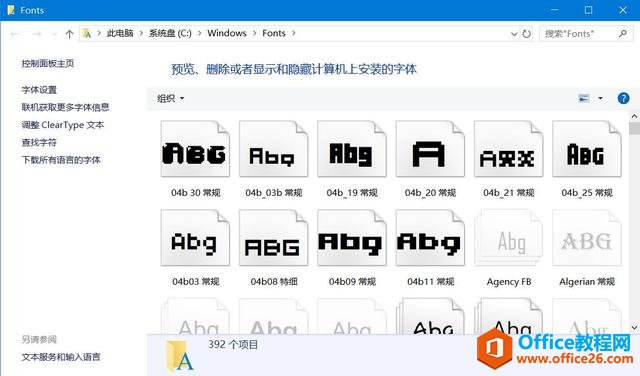The width and height of the screenshot is (640, 376).
Task: Open 文本服务和输入语言 link
Action: [61, 357]
